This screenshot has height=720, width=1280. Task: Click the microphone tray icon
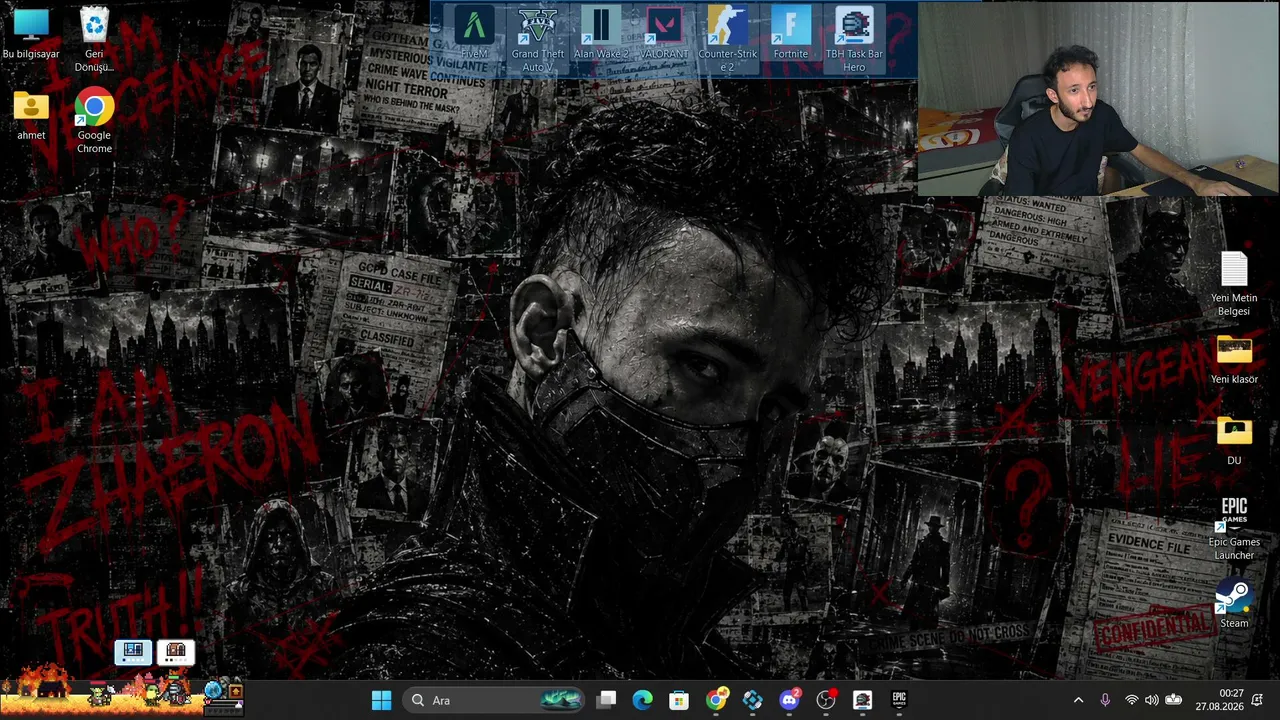pyautogui.click(x=1105, y=700)
